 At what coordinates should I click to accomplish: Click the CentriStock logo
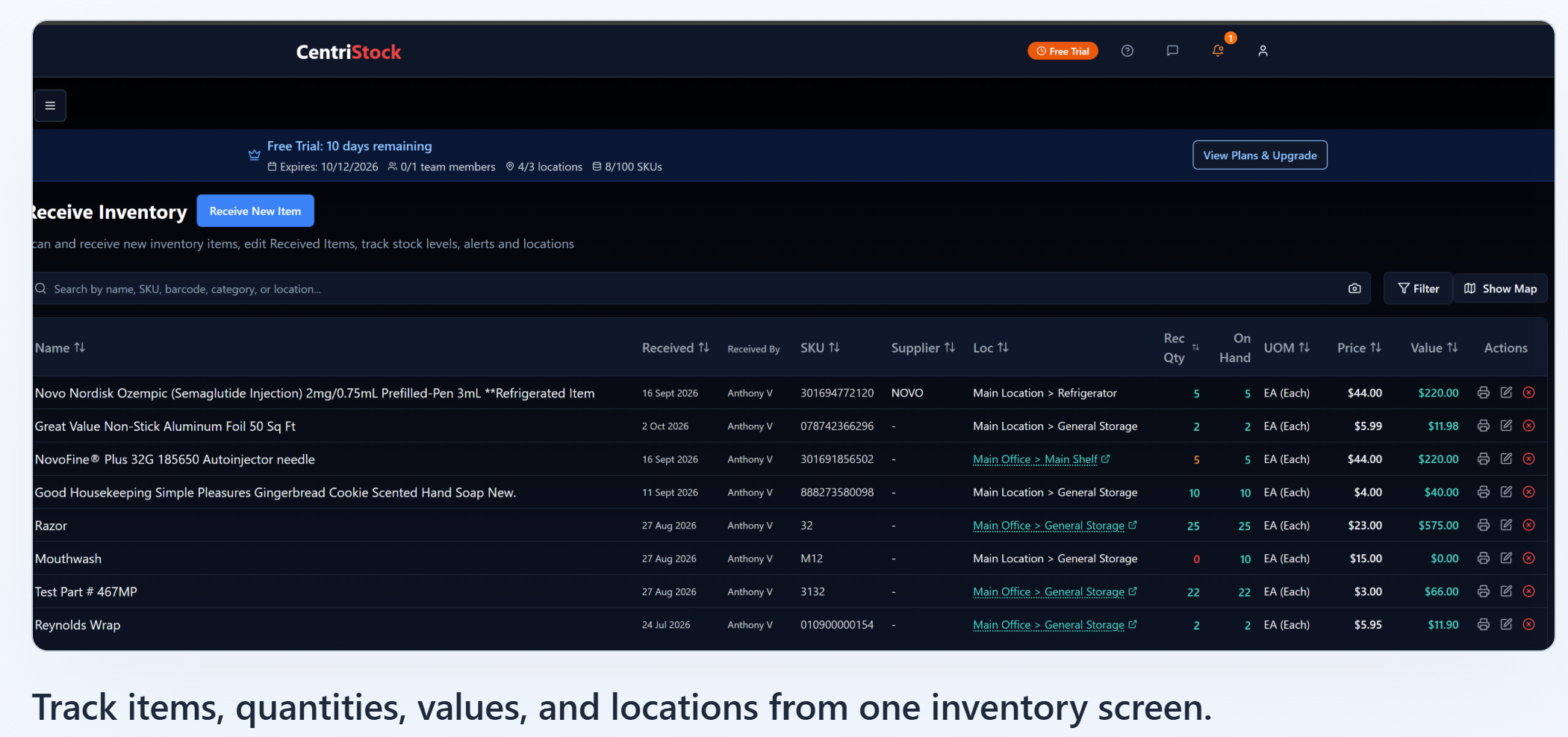point(349,52)
